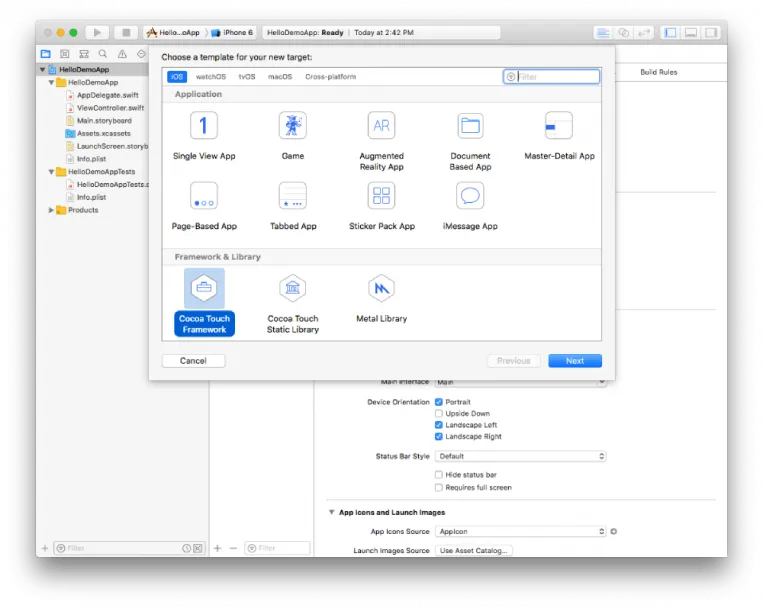Show the Standard editor
The width and height of the screenshot is (763, 608).
(x=603, y=33)
